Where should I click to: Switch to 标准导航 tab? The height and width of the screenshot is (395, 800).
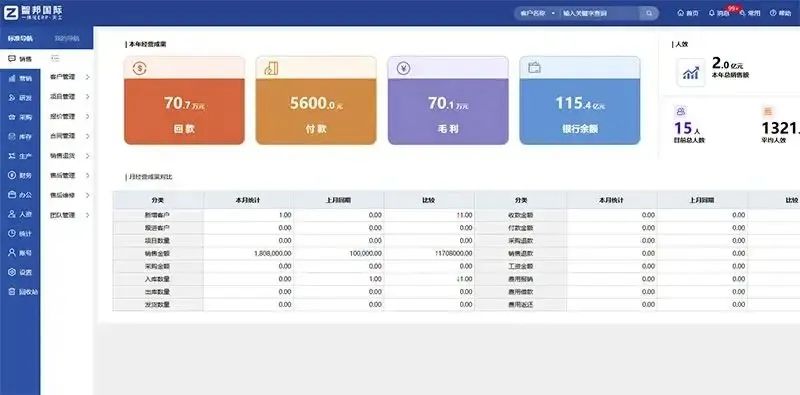tap(20, 38)
